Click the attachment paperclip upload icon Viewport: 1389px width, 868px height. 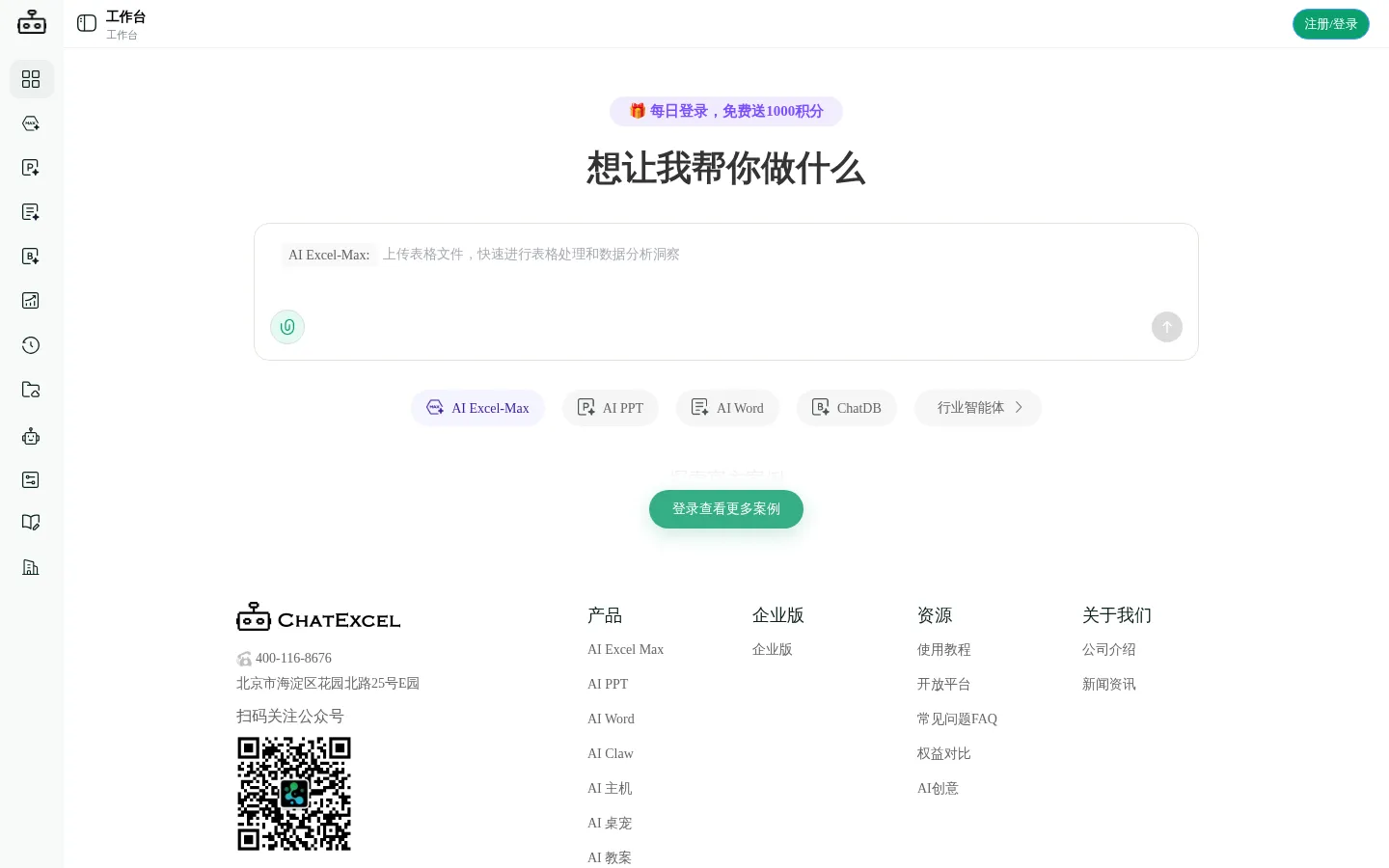(287, 327)
